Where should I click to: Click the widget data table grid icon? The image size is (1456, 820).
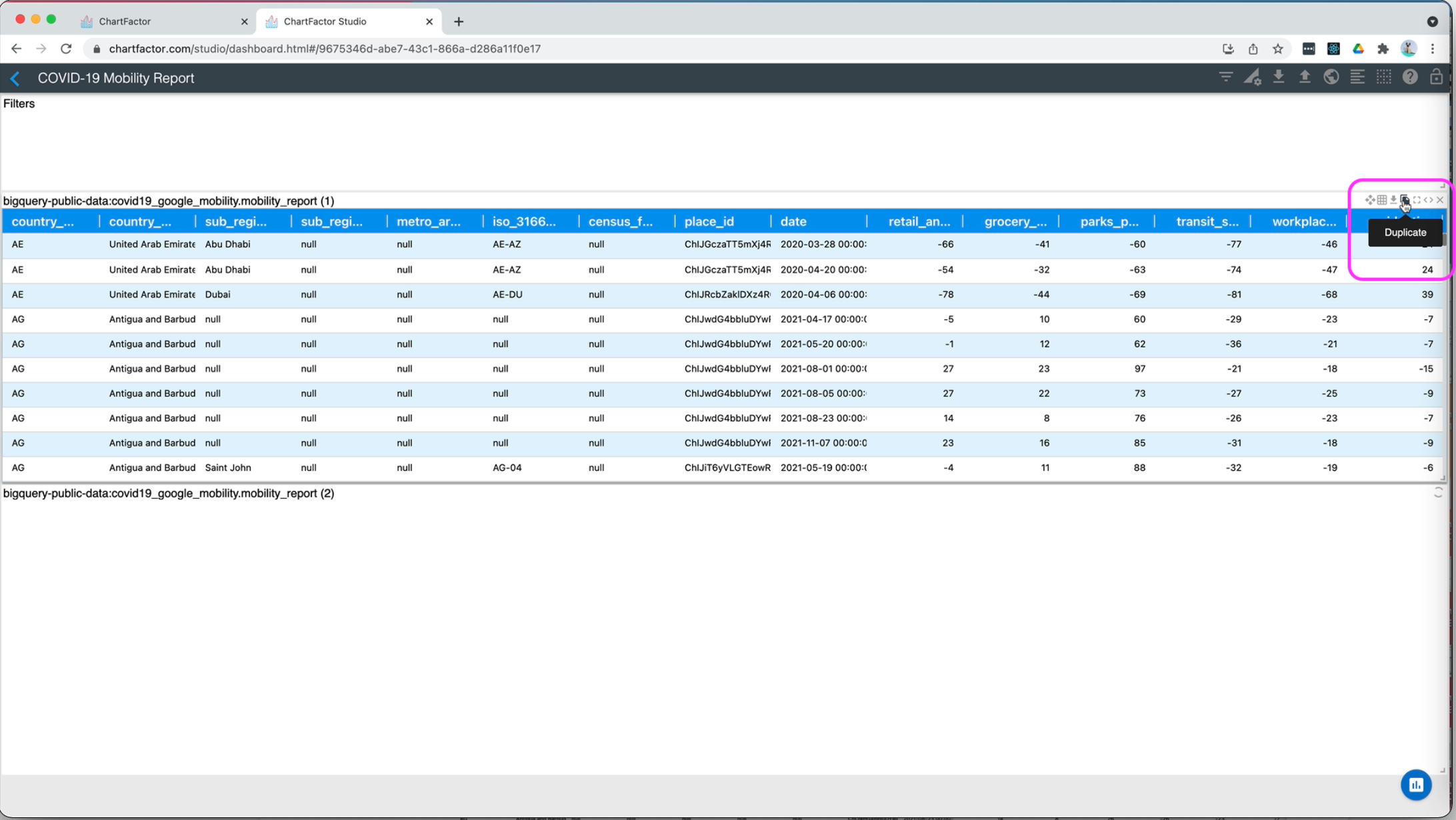point(1382,200)
